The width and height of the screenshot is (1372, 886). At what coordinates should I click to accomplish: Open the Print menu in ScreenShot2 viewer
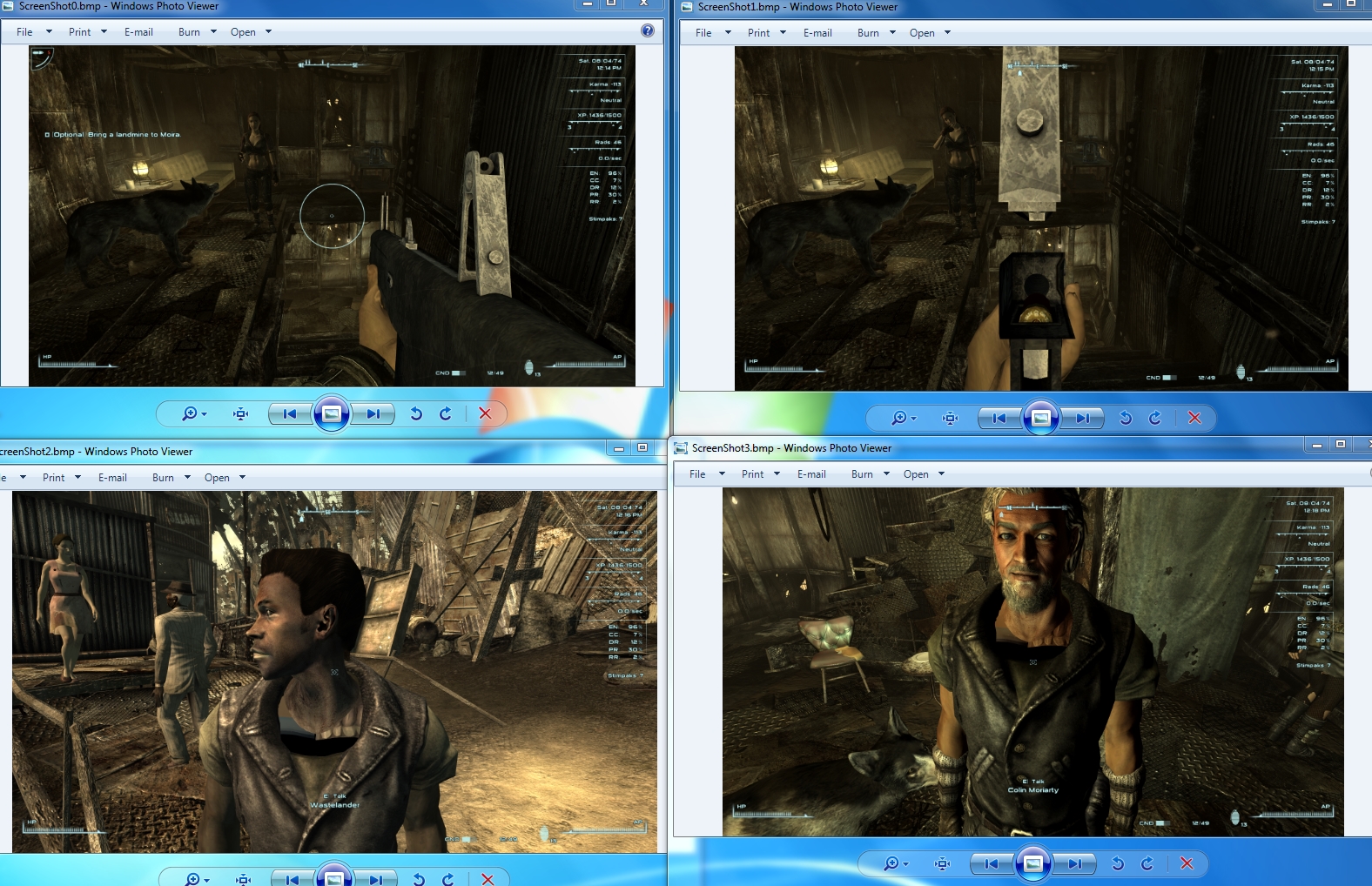pyautogui.click(x=62, y=478)
